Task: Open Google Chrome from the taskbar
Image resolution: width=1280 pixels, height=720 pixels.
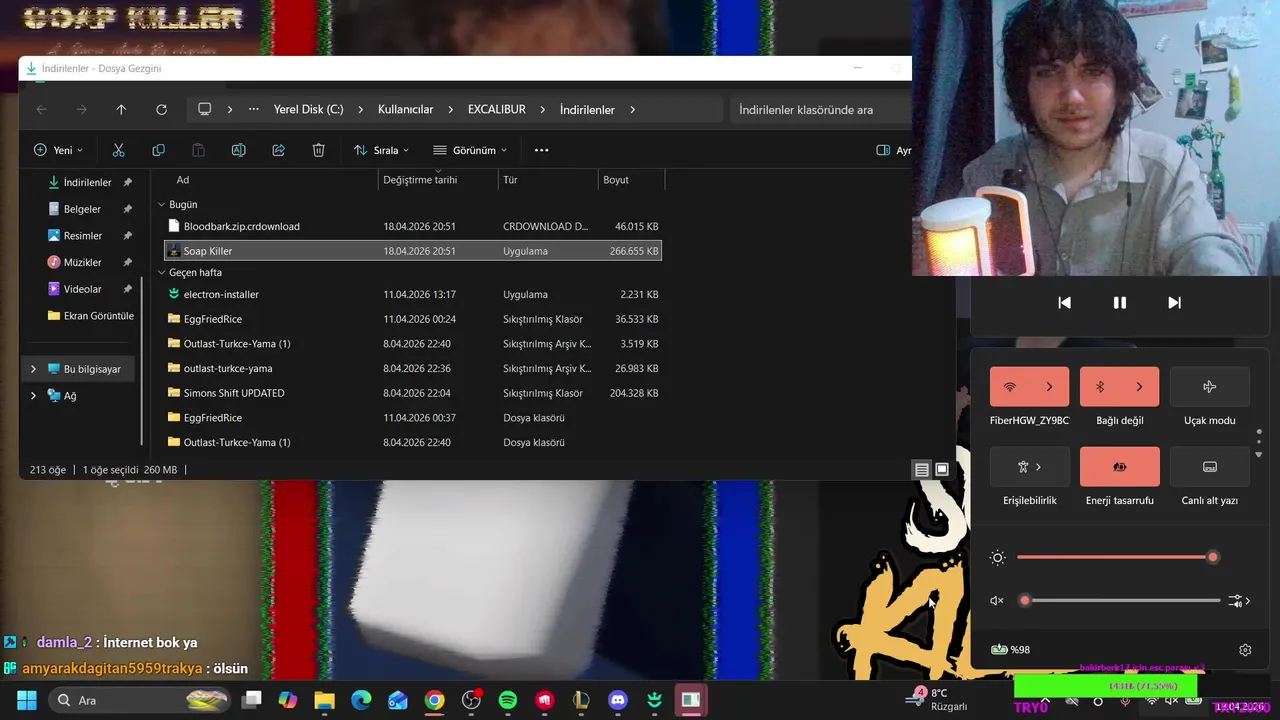Action: pos(434,700)
